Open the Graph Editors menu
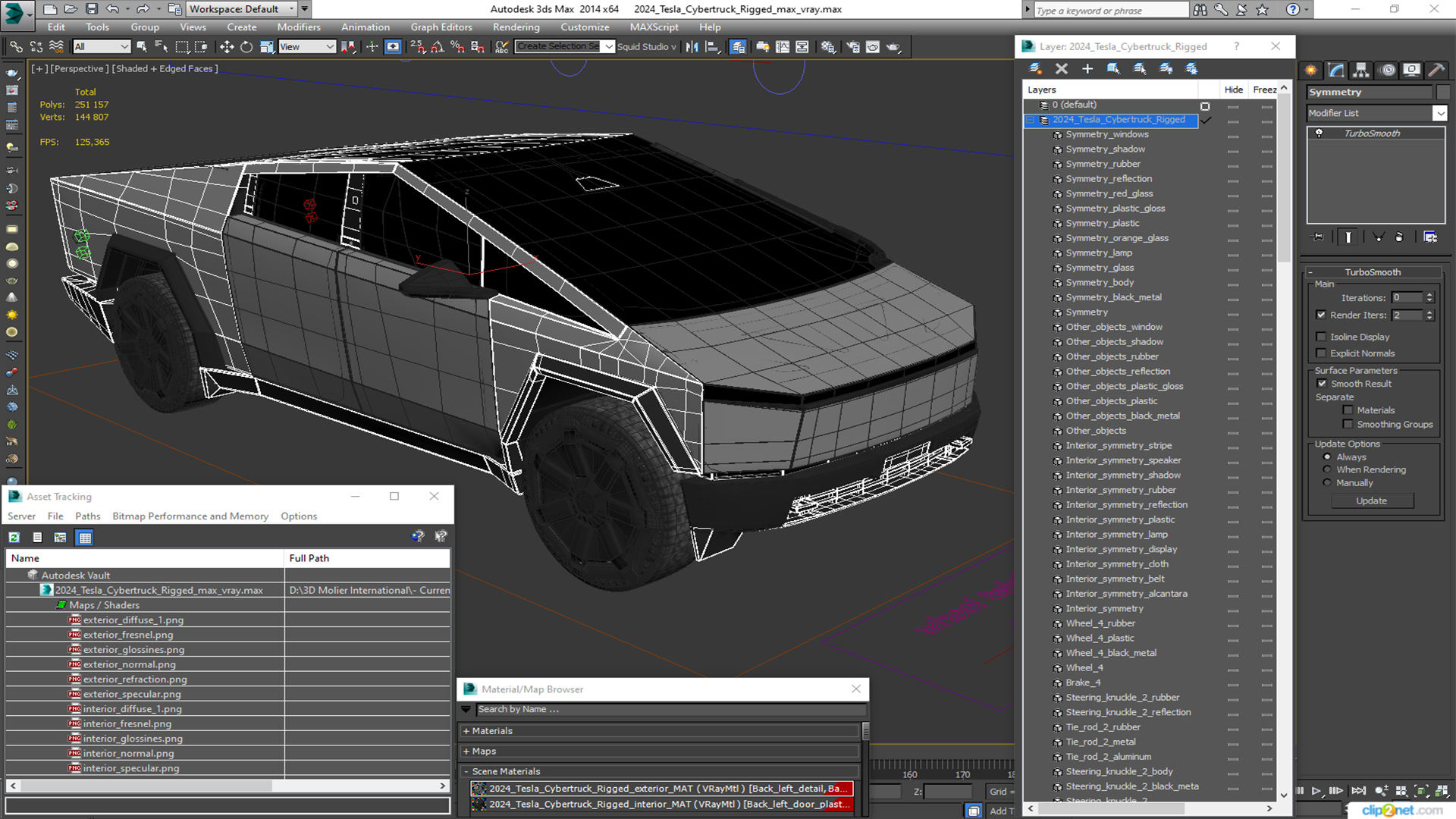Image resolution: width=1456 pixels, height=819 pixels. [x=441, y=27]
